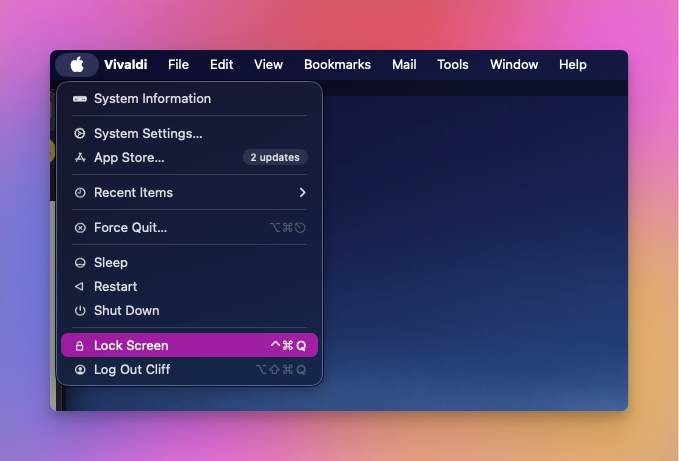This screenshot has width=679, height=461.
Task: Choose Log Out Cliff
Action: [x=132, y=370]
